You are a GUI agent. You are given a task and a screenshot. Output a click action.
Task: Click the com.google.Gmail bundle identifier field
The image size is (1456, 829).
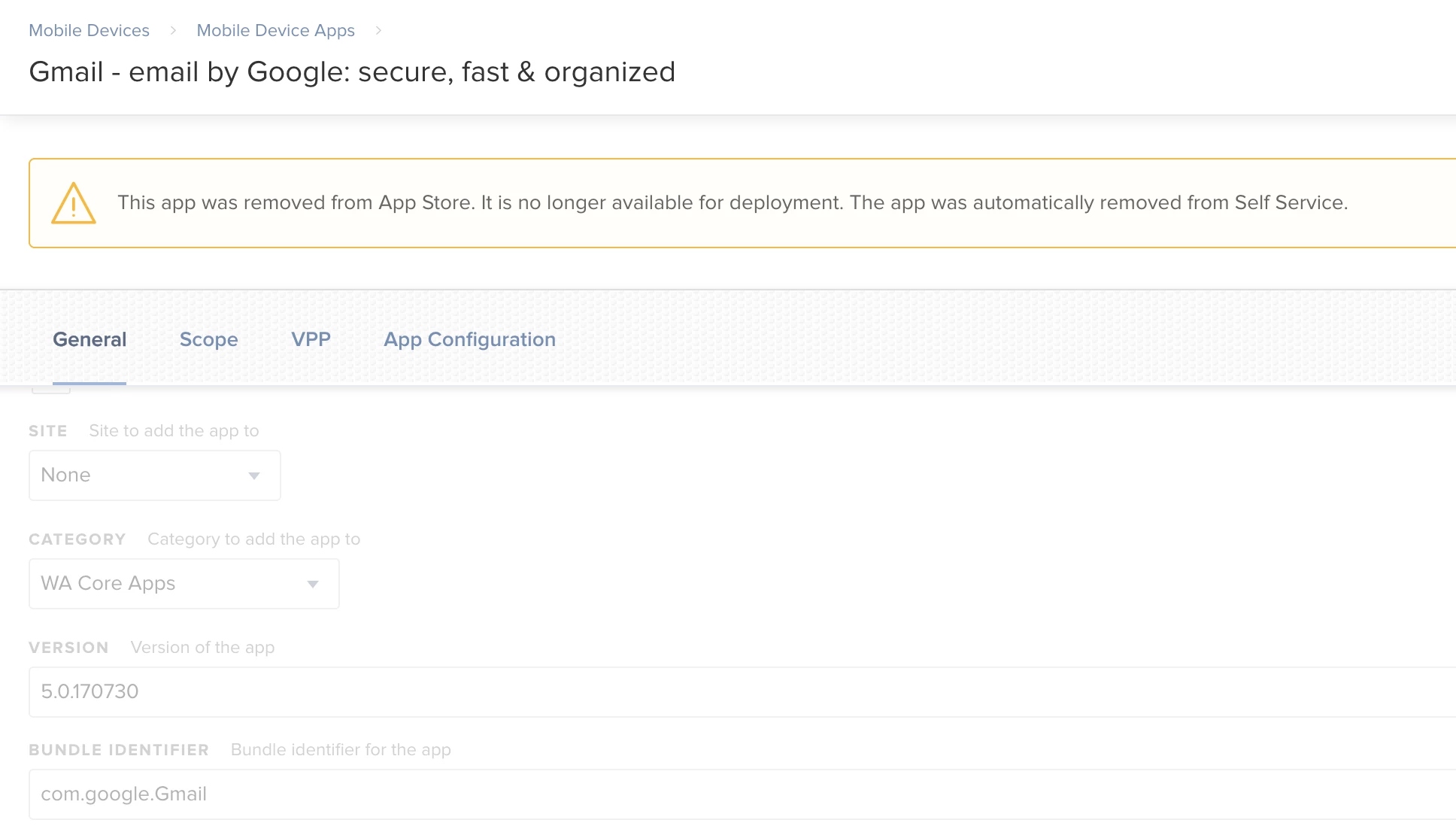pos(741,794)
